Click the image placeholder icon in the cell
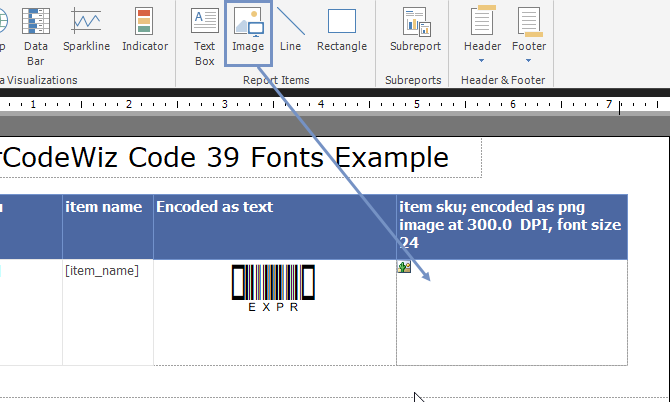This screenshot has width=670, height=402. (x=404, y=267)
